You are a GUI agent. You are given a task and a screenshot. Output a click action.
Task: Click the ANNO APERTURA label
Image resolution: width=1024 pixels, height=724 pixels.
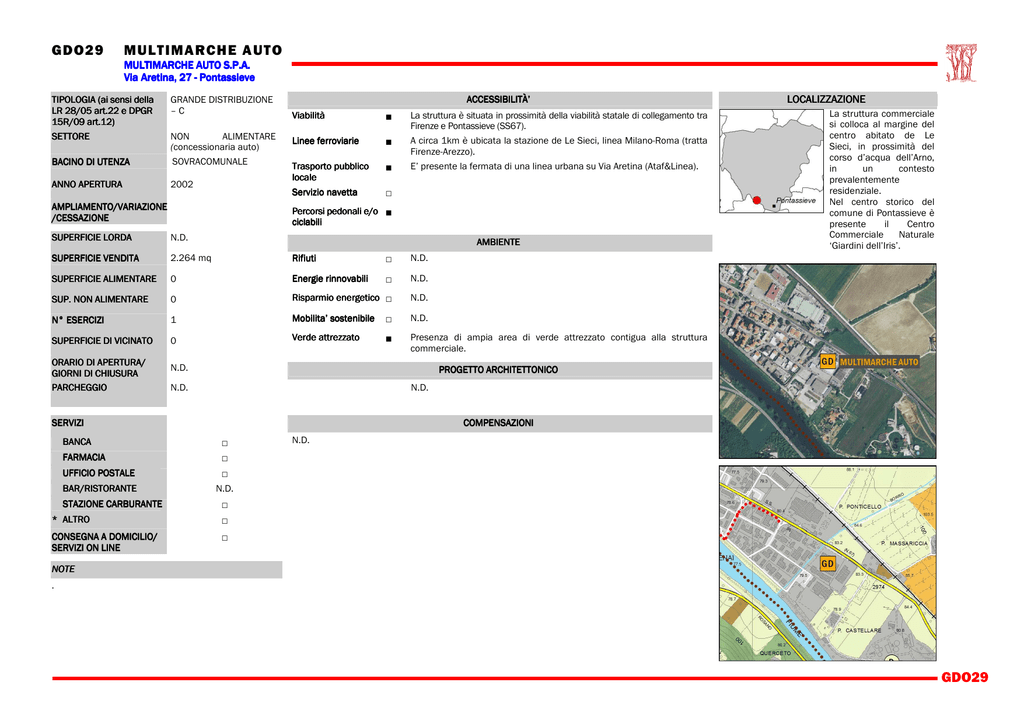click(87, 185)
